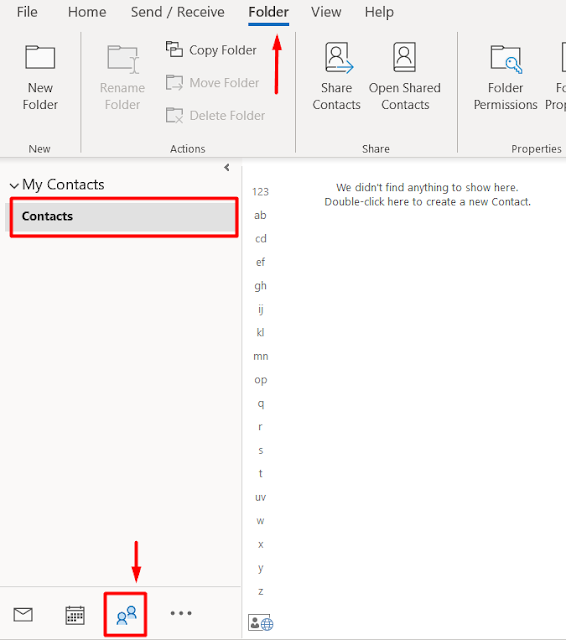Image resolution: width=566 pixels, height=640 pixels.
Task: Select the Folder tab
Action: pos(269,12)
